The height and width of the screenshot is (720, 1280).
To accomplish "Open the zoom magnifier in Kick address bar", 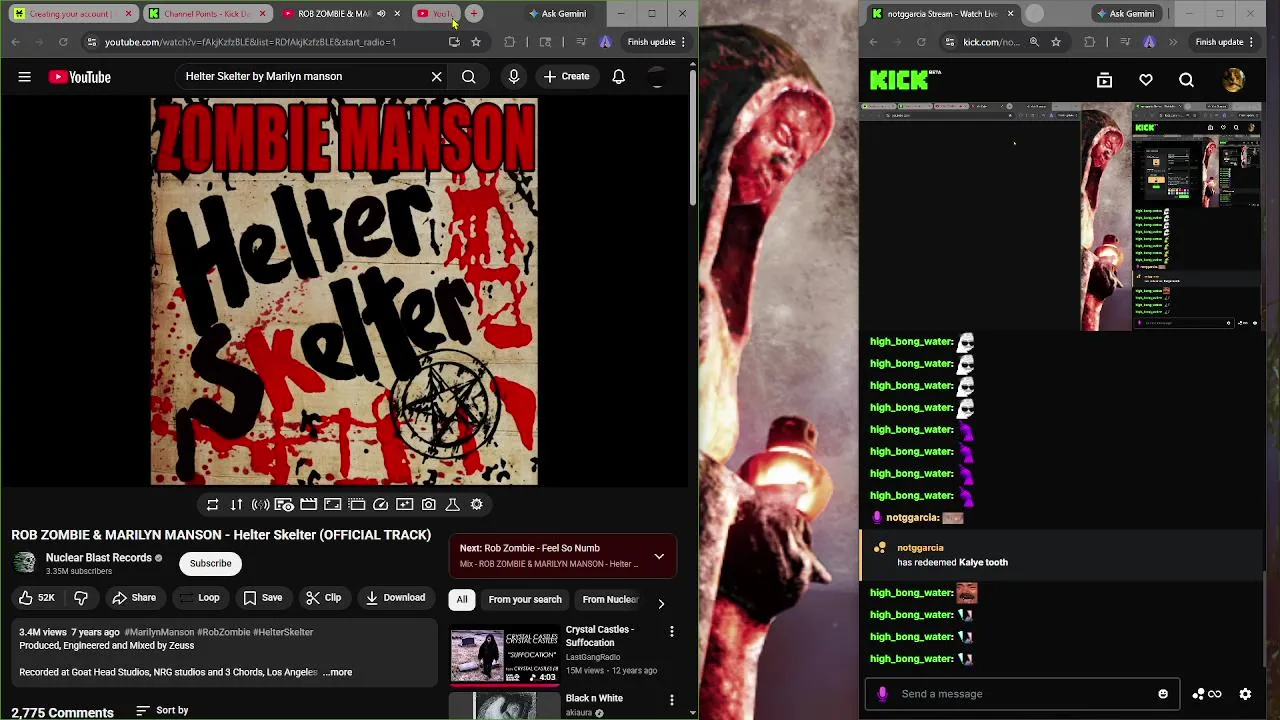I will click(x=1034, y=42).
